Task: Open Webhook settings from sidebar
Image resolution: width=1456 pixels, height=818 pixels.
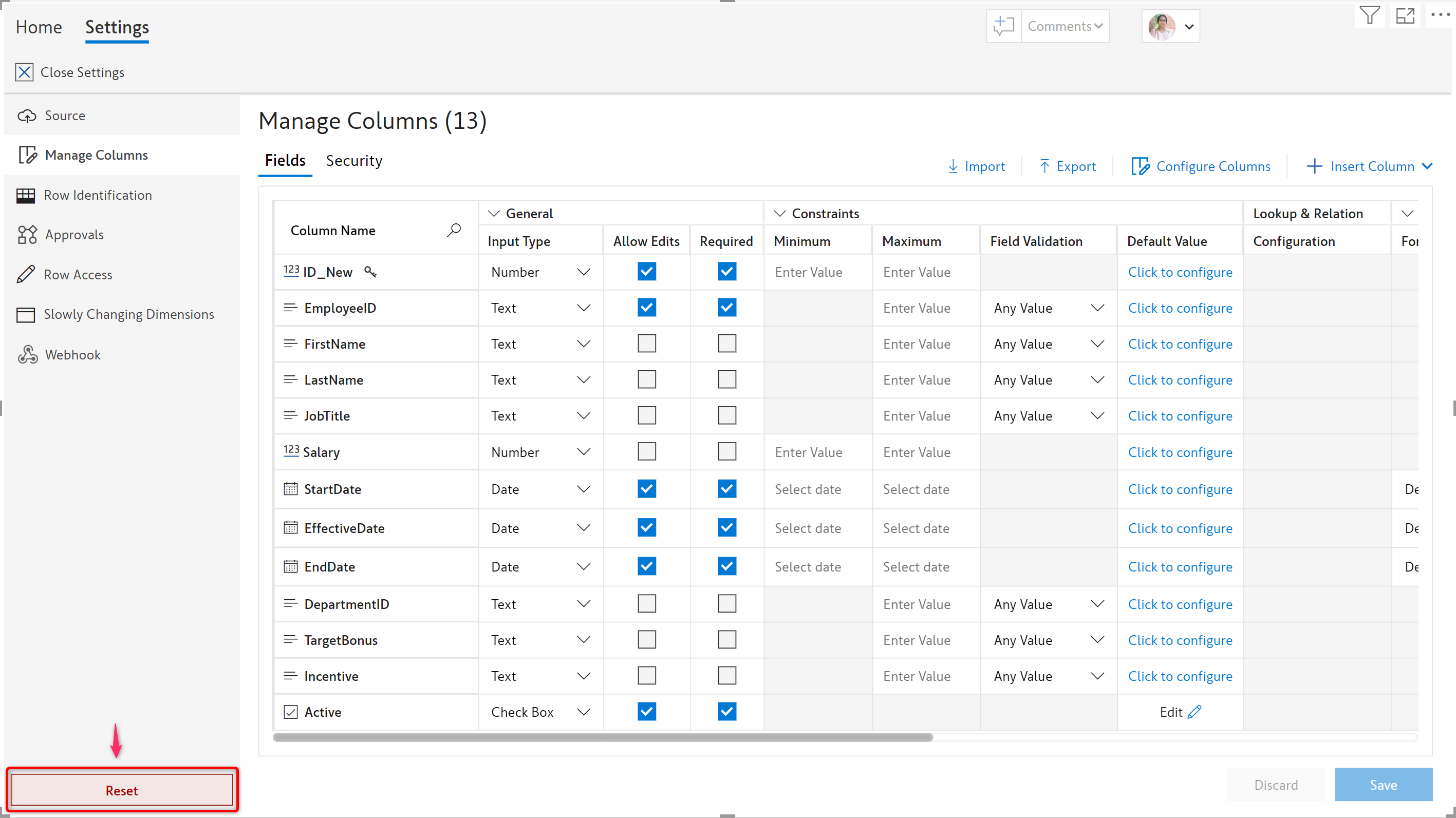Action: (x=72, y=354)
